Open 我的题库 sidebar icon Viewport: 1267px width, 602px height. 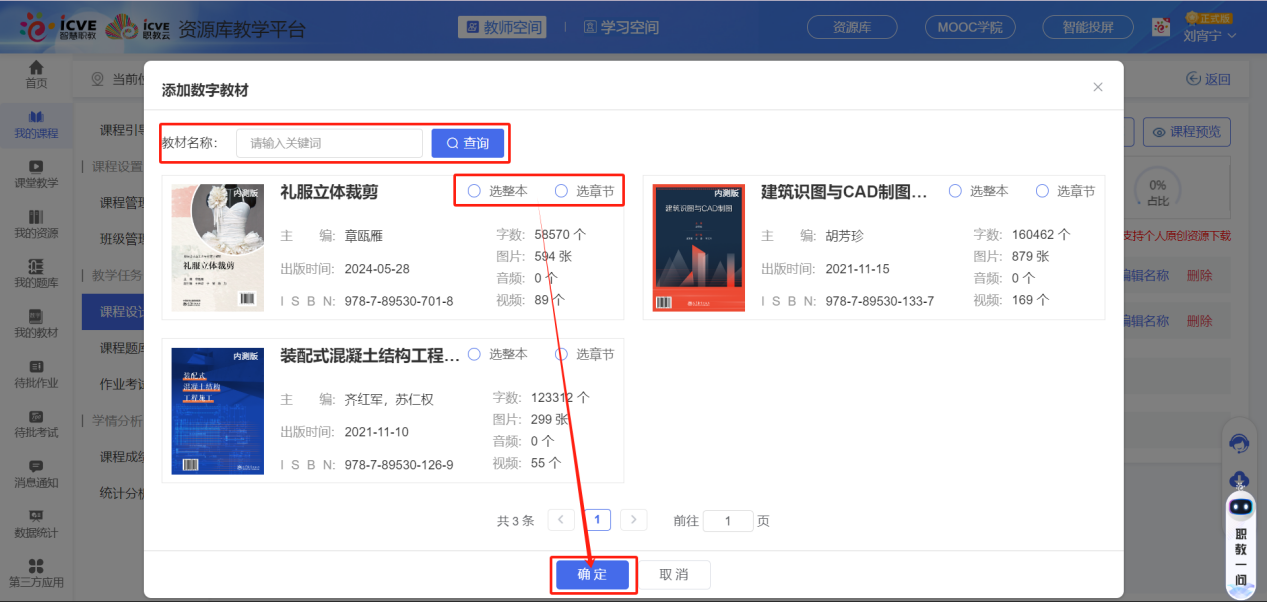click(36, 273)
